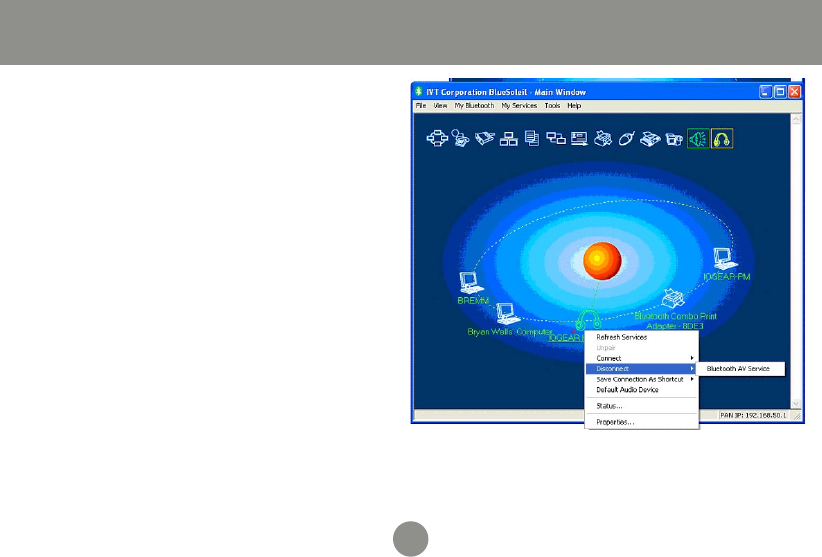Open the View menu
The image size is (822, 557).
(440, 106)
